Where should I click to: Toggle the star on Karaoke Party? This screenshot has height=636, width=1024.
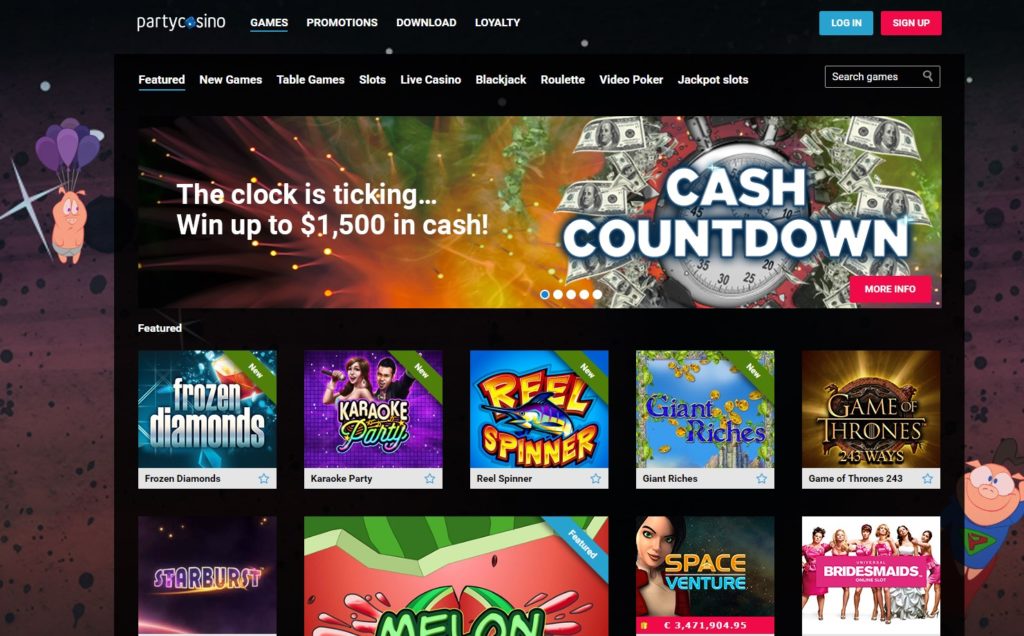coord(430,479)
